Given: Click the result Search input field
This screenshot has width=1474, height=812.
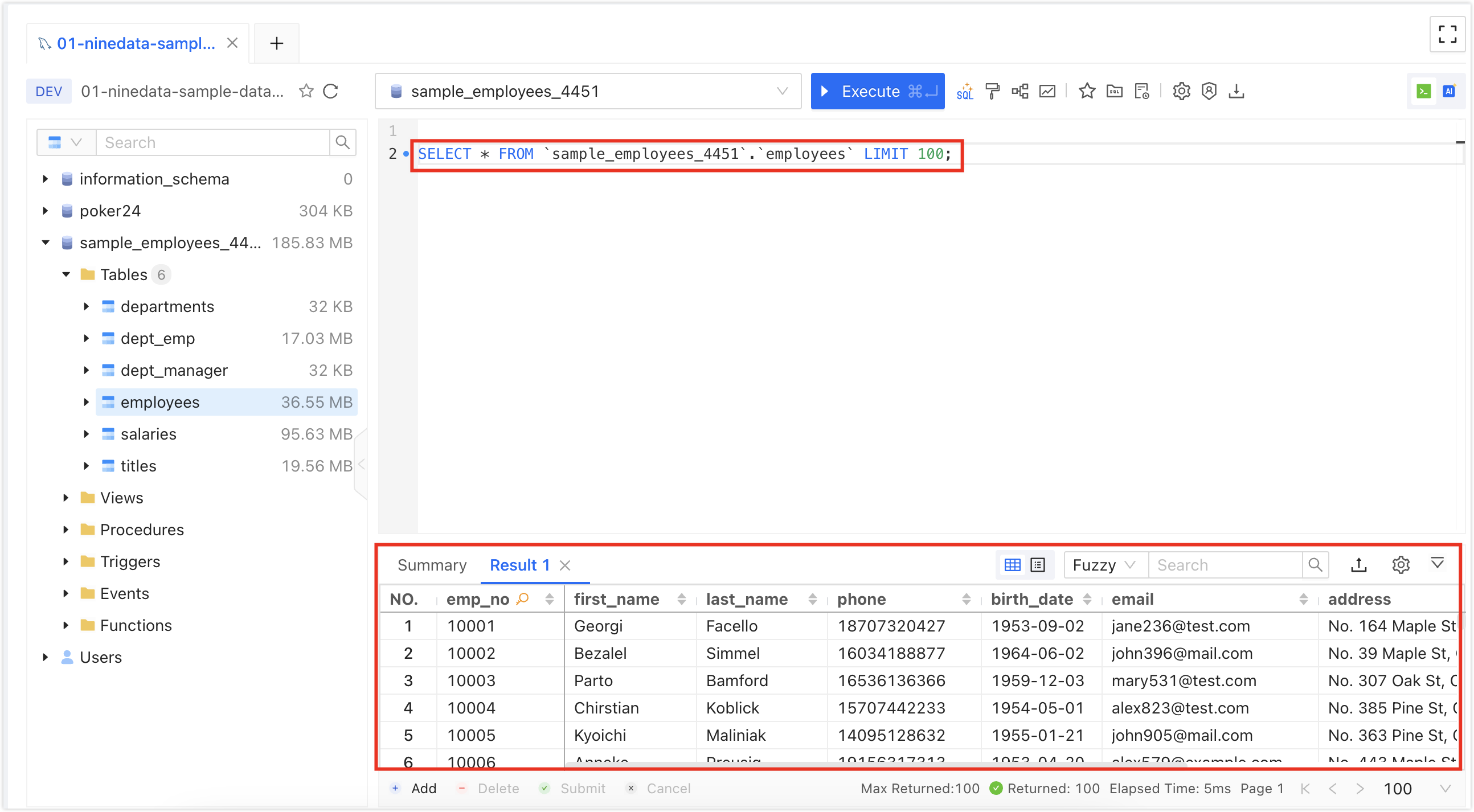Looking at the screenshot, I should tap(1225, 565).
